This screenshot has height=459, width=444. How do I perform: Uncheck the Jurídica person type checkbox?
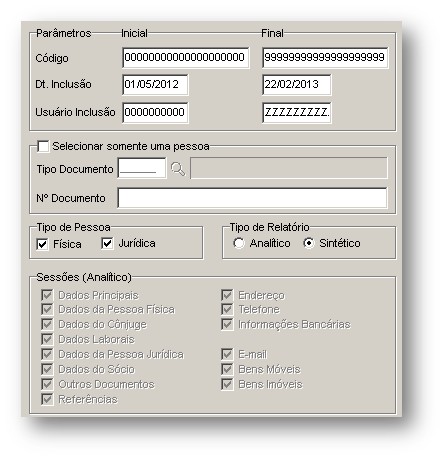[x=107, y=243]
